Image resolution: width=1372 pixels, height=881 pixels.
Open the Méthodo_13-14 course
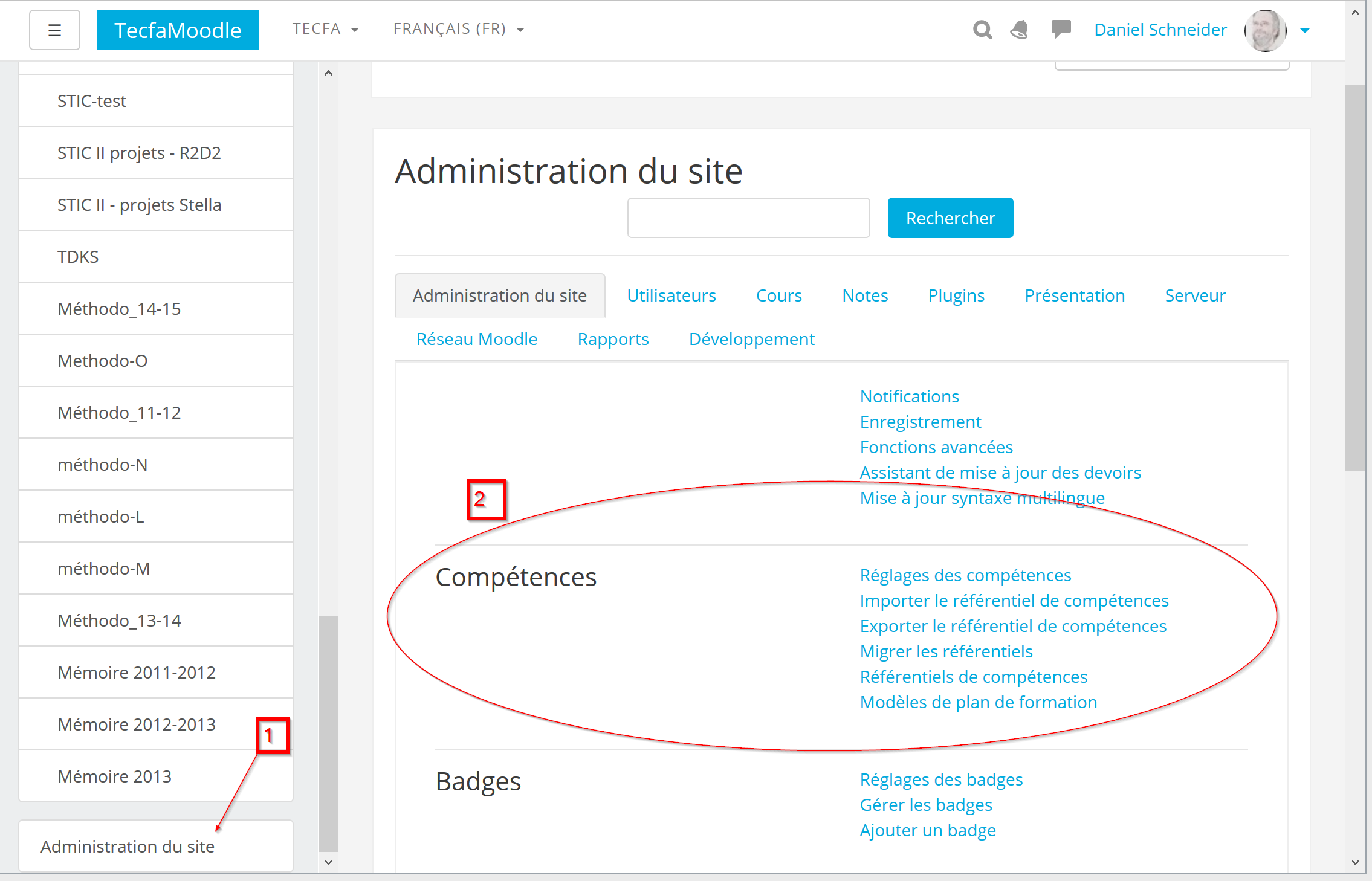pos(156,621)
